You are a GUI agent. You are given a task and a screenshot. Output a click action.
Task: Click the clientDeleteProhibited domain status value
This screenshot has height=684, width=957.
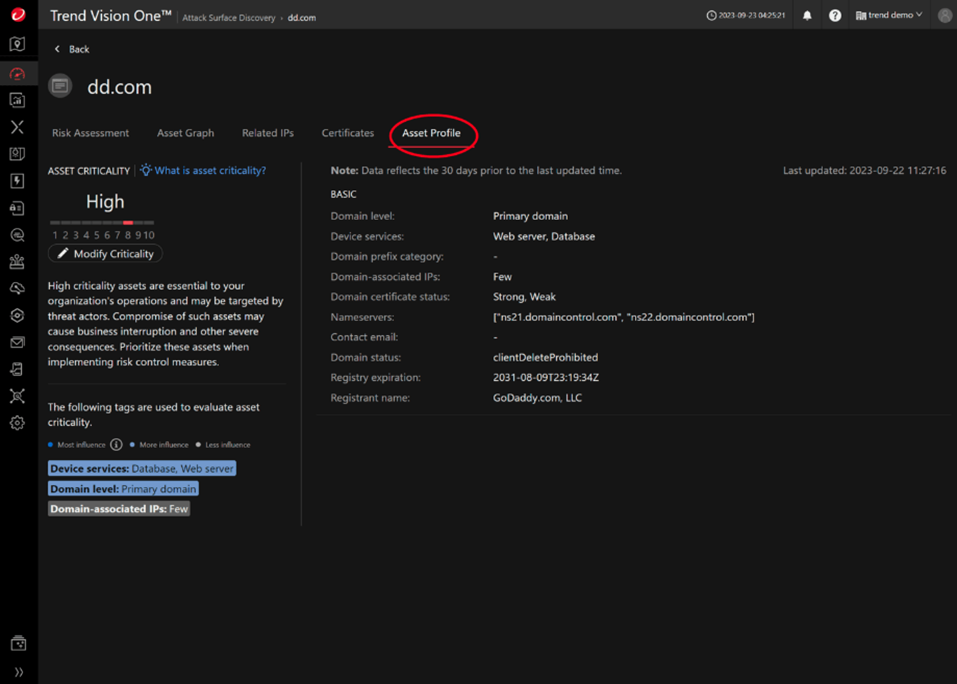click(546, 358)
